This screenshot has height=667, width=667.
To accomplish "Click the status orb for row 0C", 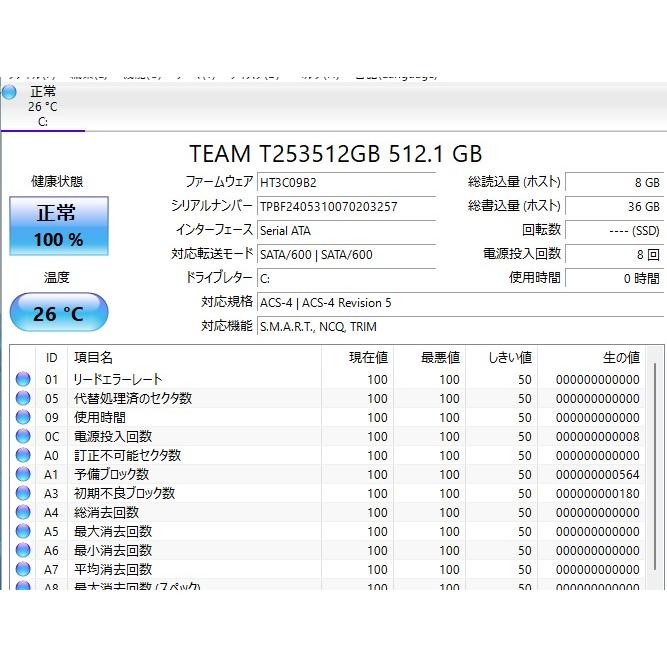I will coord(23,436).
